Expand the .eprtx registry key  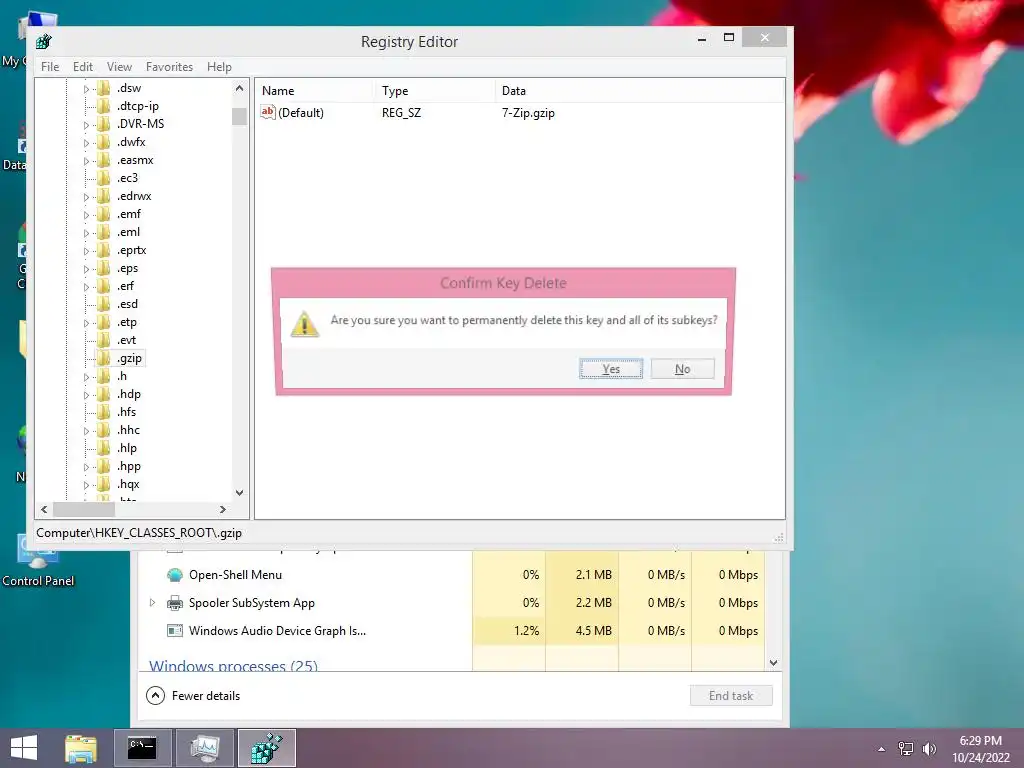coord(86,251)
